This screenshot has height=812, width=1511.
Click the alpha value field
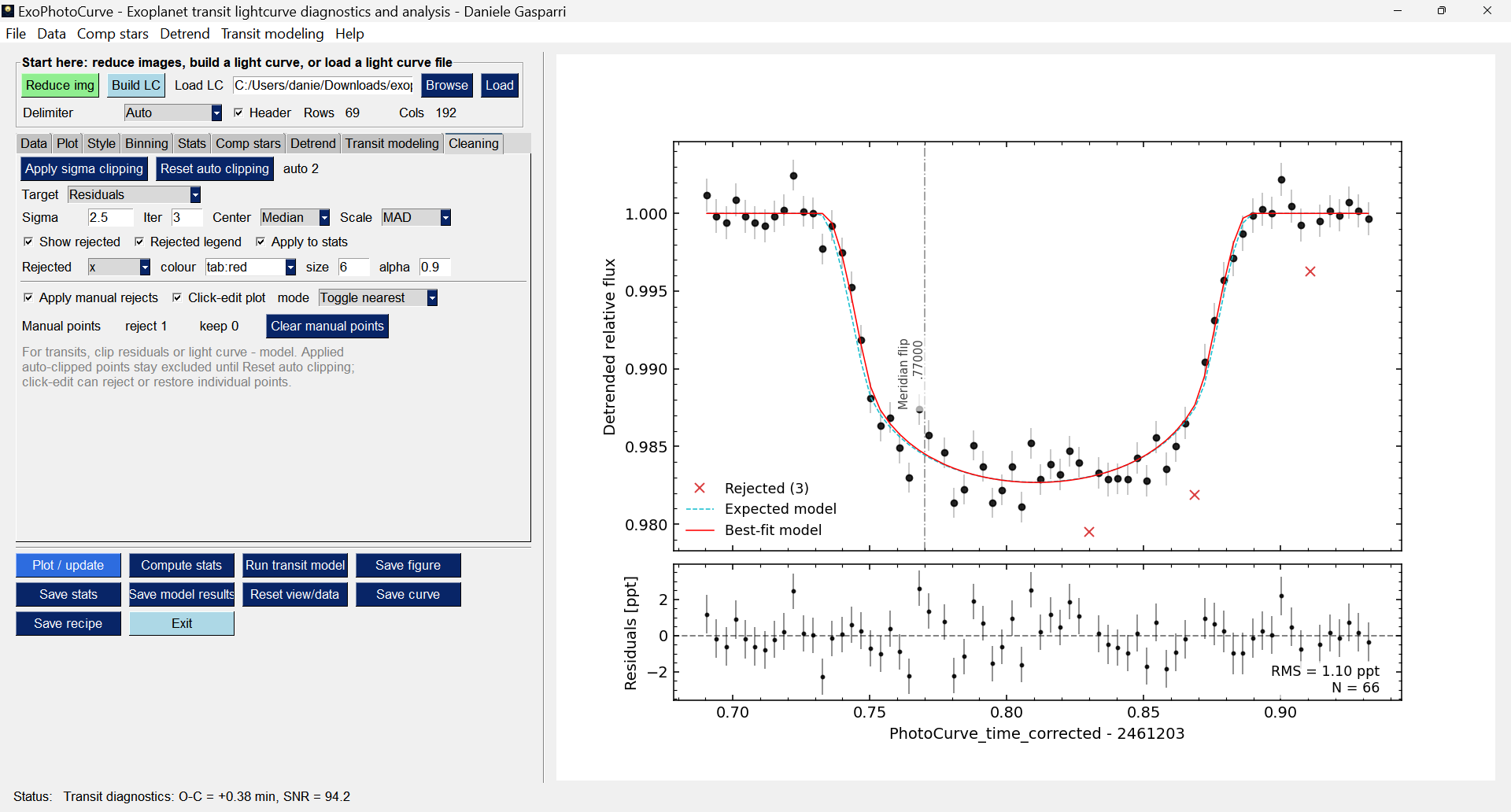click(x=435, y=268)
